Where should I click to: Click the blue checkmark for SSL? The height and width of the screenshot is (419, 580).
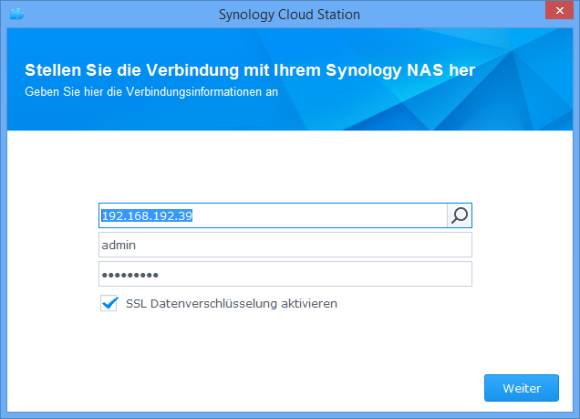109,303
